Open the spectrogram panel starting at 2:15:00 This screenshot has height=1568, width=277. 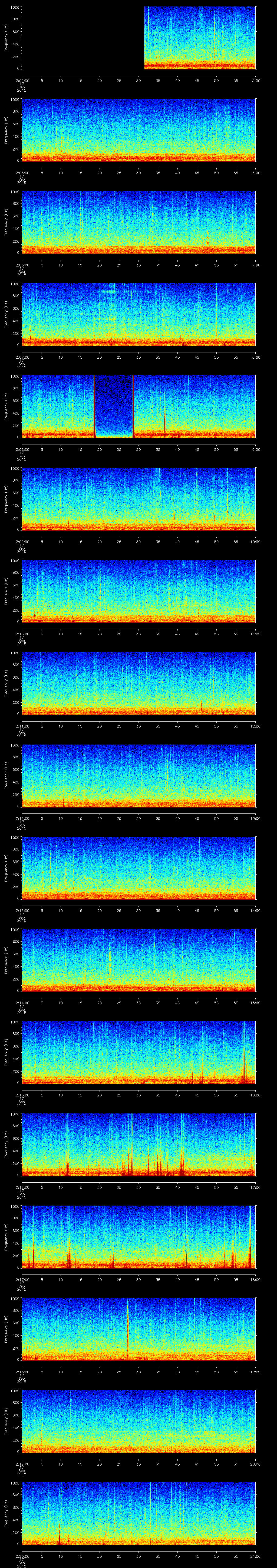pos(139,1052)
